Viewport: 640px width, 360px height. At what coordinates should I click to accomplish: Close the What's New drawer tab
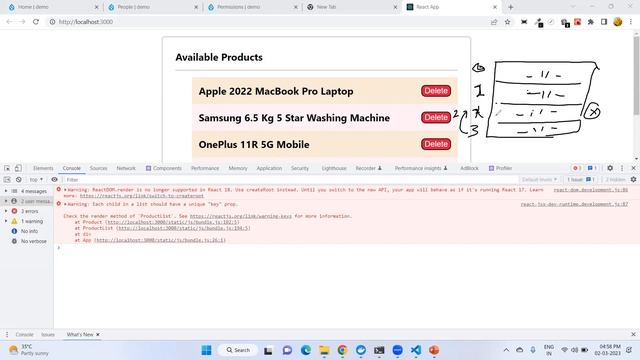[98, 334]
